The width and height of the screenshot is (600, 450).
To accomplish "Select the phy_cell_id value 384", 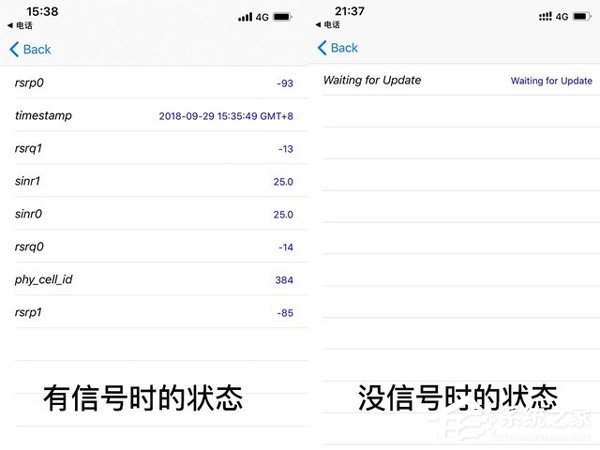I will [x=284, y=280].
